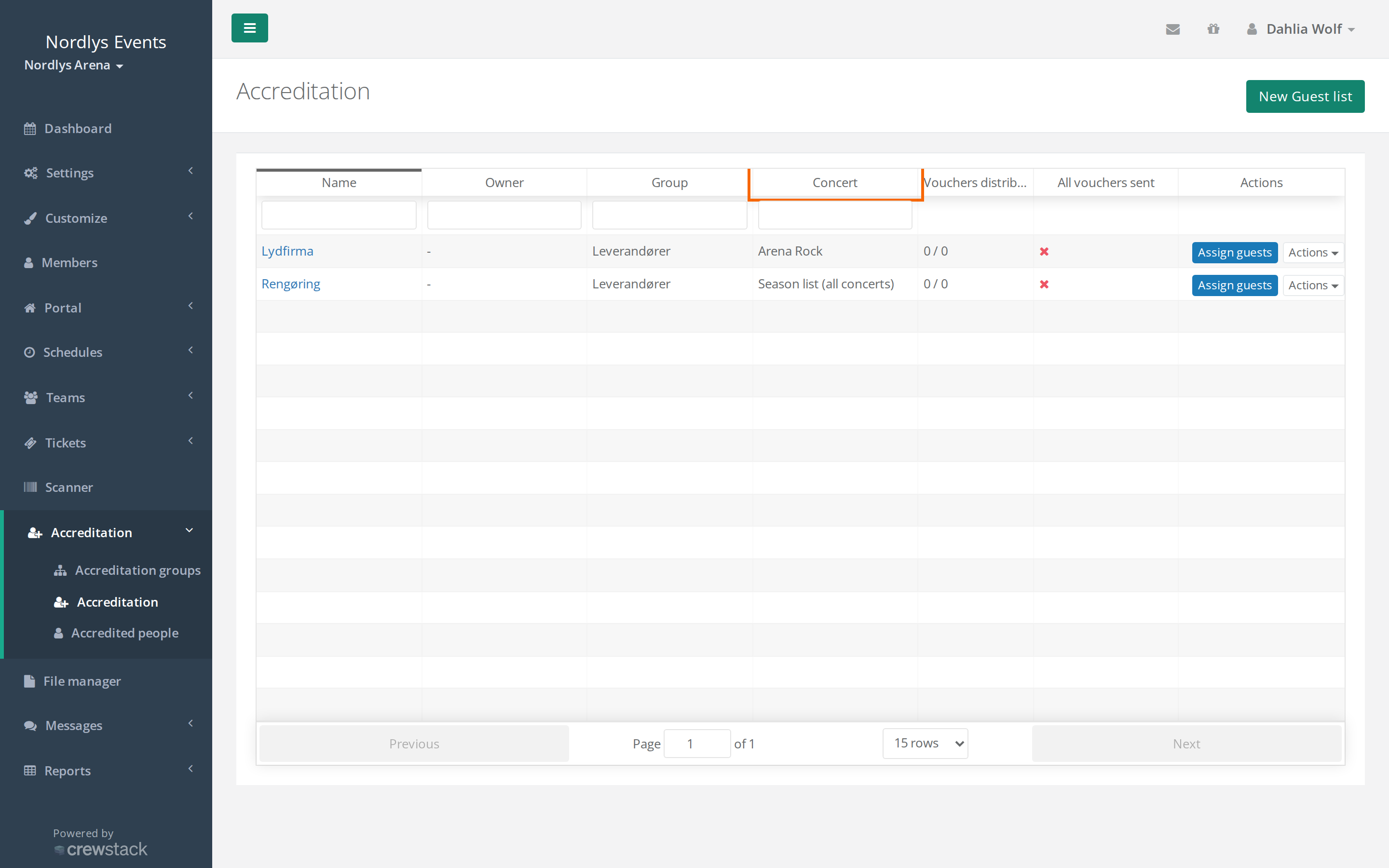
Task: Open the Actions dropdown for Lydfirma
Action: coord(1313,253)
